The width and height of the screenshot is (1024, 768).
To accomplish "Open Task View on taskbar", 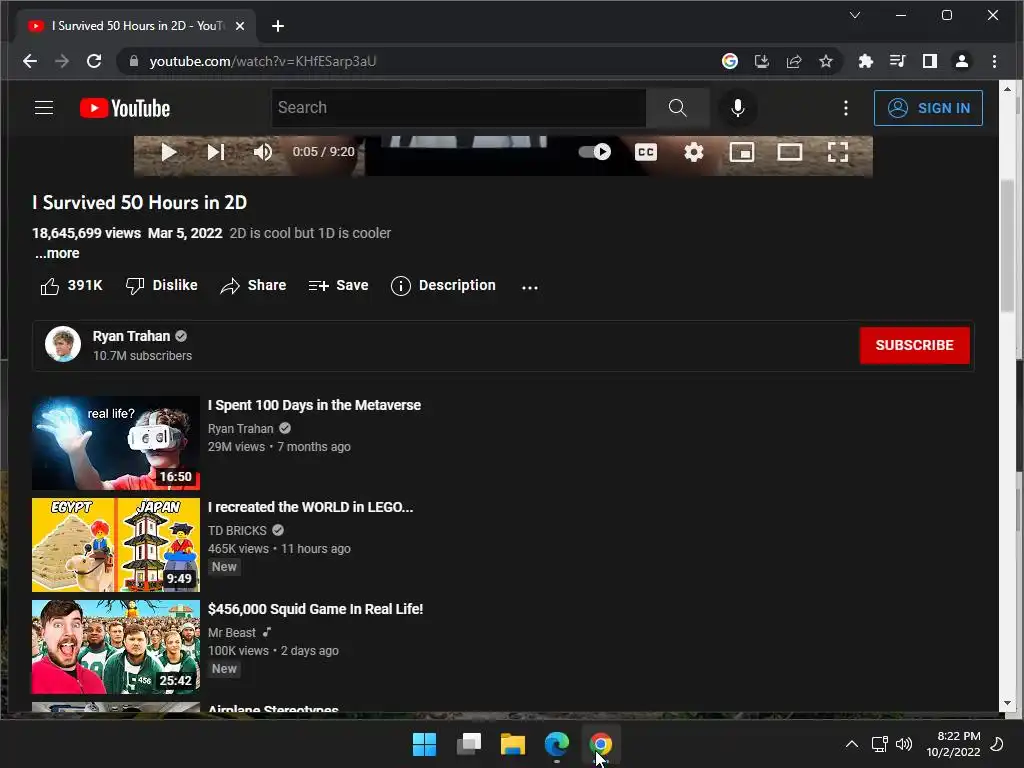I will click(469, 744).
